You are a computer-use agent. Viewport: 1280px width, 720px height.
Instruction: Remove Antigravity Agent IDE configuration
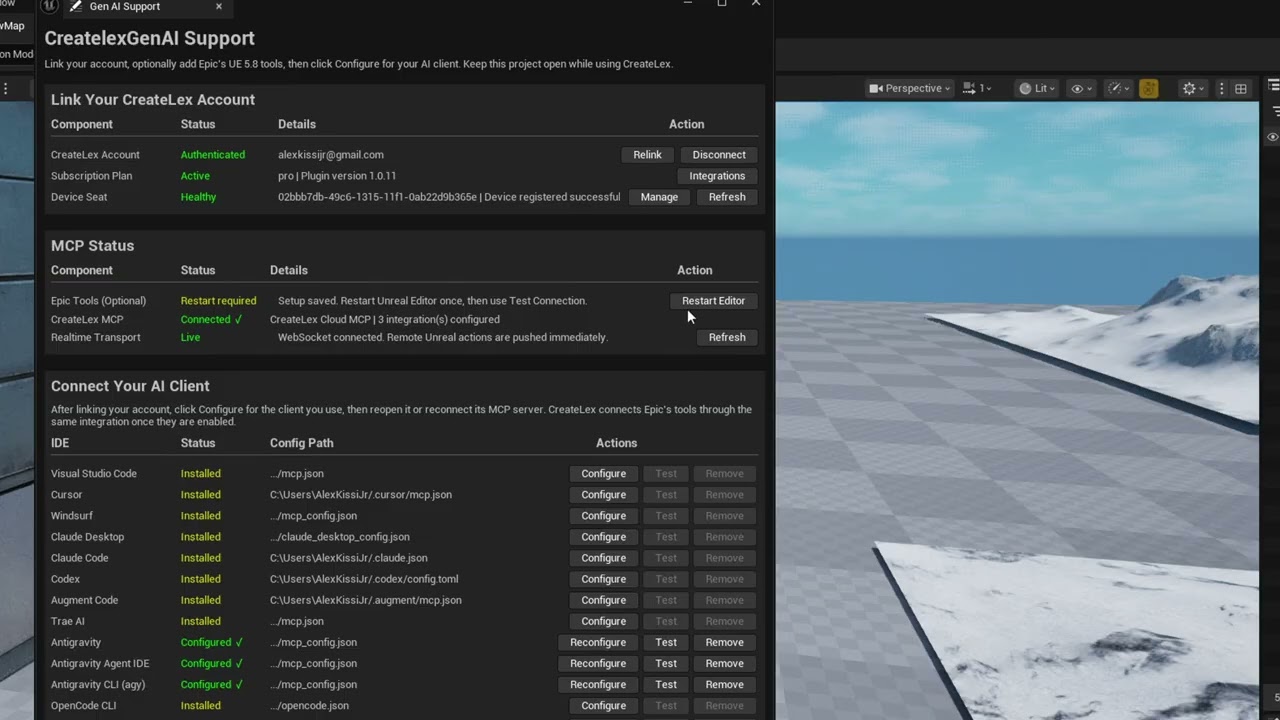point(725,664)
